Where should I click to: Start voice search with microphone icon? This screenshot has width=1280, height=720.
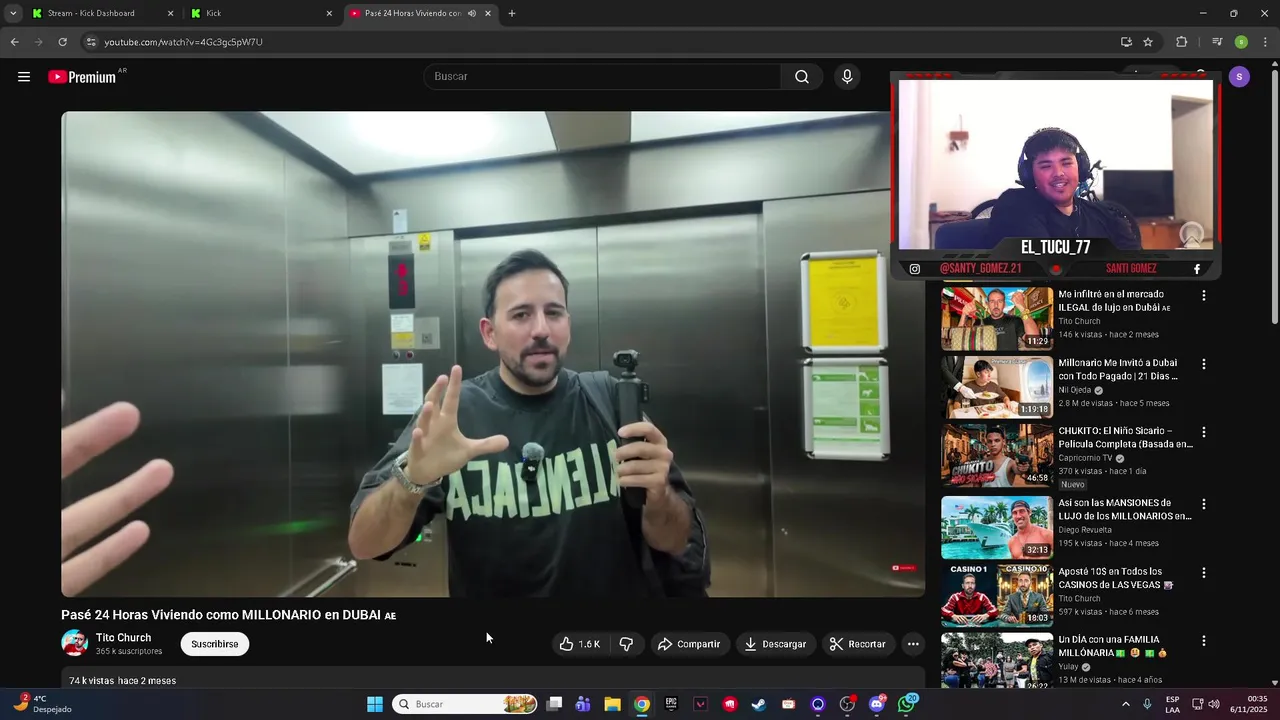click(847, 77)
